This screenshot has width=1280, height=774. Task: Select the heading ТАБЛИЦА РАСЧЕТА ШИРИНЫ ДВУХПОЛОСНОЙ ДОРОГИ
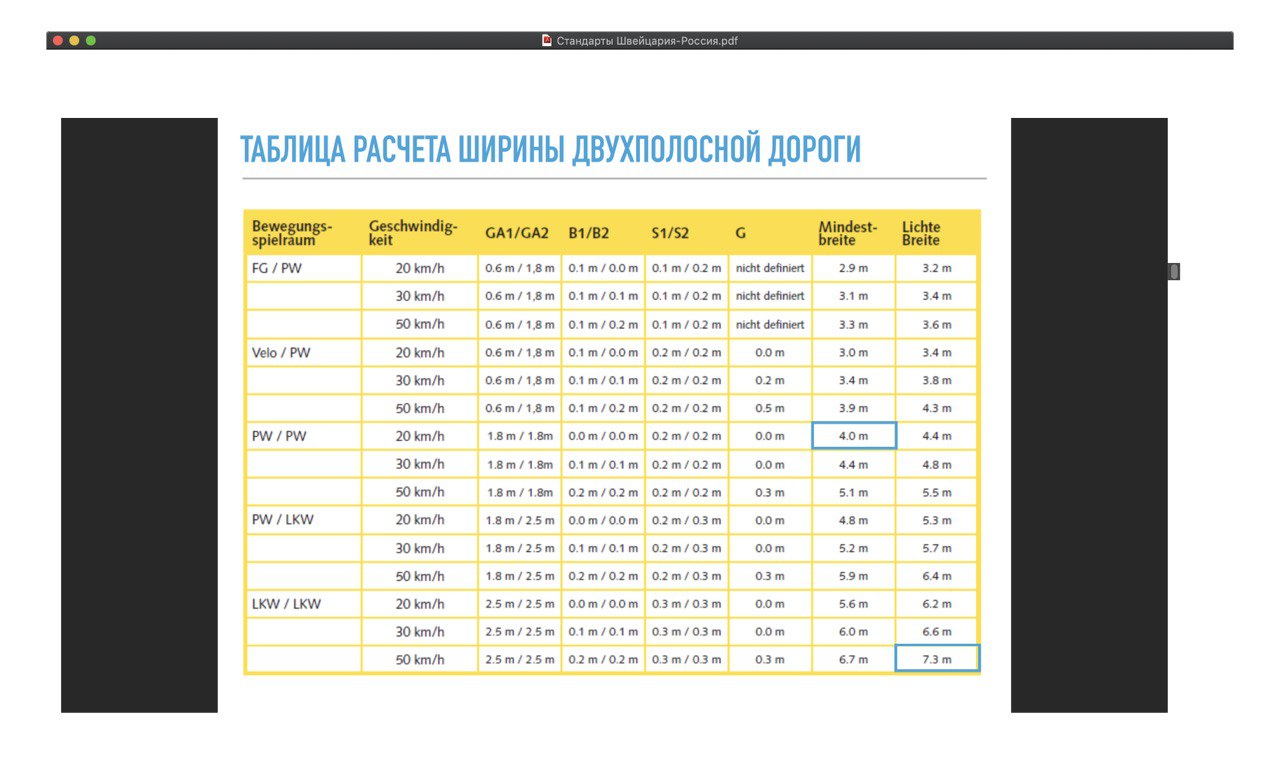click(x=550, y=150)
